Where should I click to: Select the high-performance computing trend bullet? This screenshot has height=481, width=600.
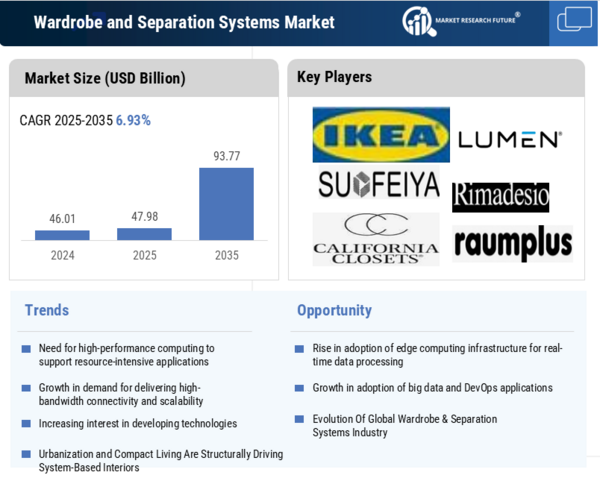pyautogui.click(x=126, y=355)
